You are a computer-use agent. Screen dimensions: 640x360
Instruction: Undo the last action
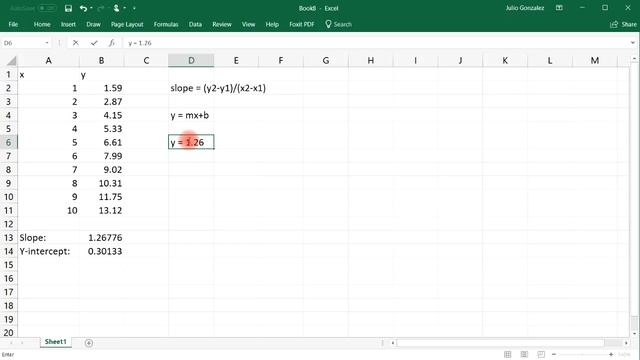tap(83, 8)
